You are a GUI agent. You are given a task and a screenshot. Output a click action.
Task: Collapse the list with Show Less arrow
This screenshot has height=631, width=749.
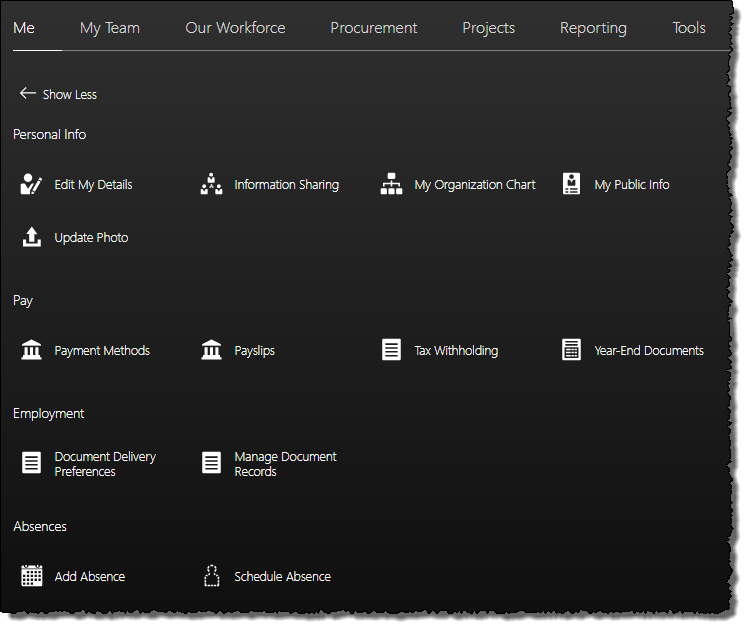[x=28, y=94]
